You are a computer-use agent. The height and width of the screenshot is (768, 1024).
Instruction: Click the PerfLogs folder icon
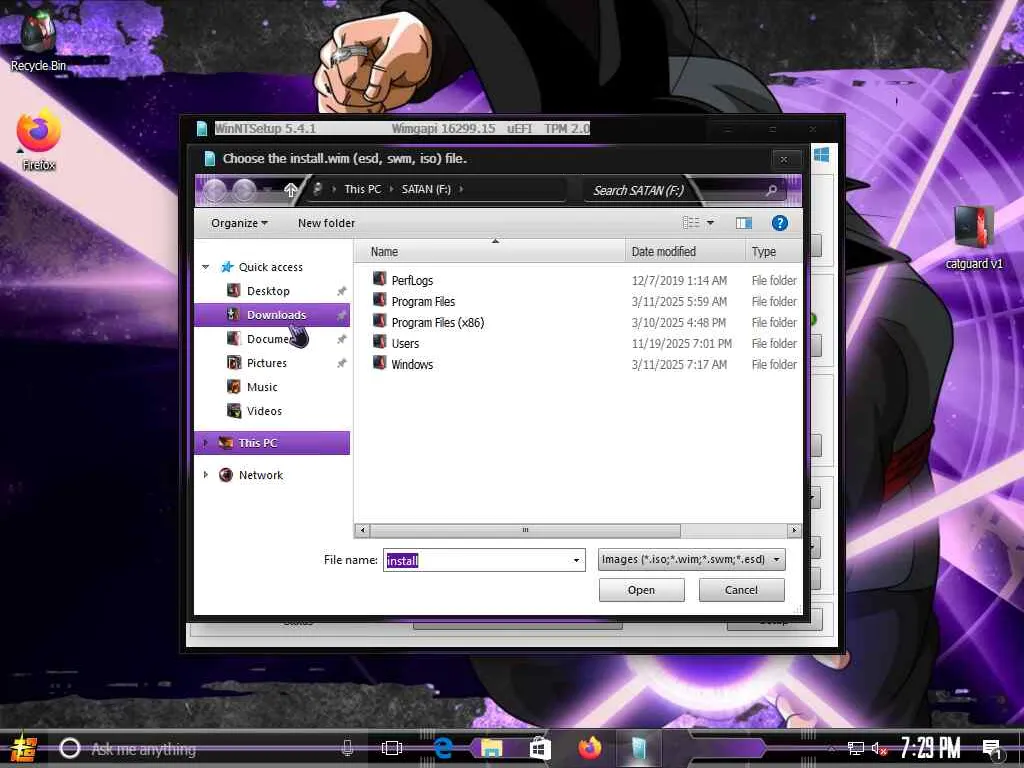click(379, 280)
